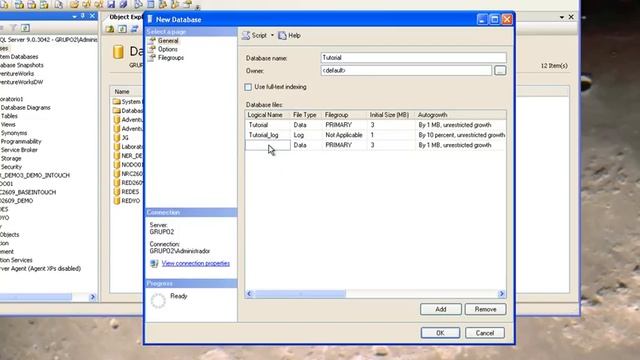Select the NODO01 database in details list
Screen dimensions: 640x360
point(127,164)
